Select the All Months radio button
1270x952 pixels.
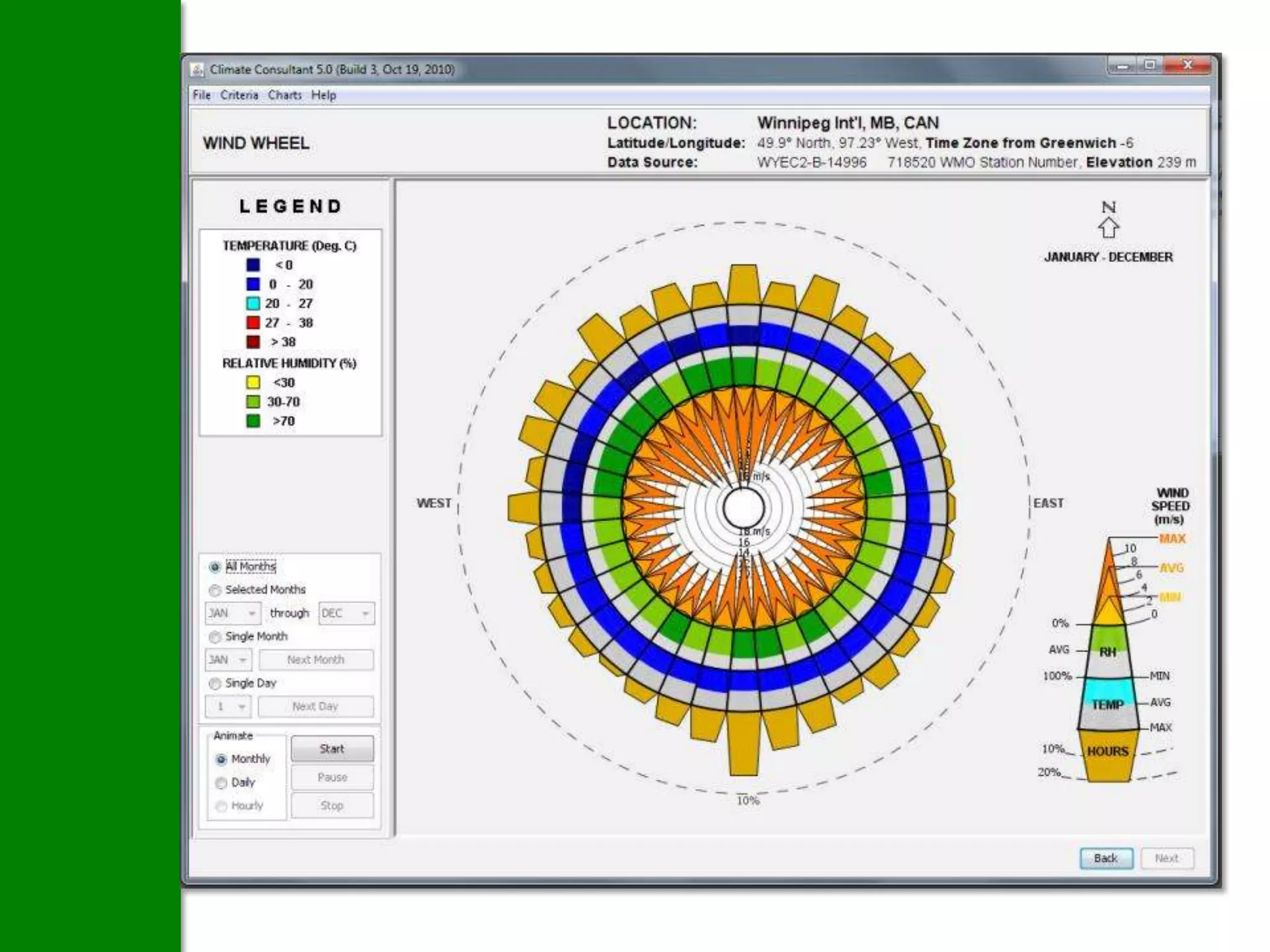coord(215,567)
